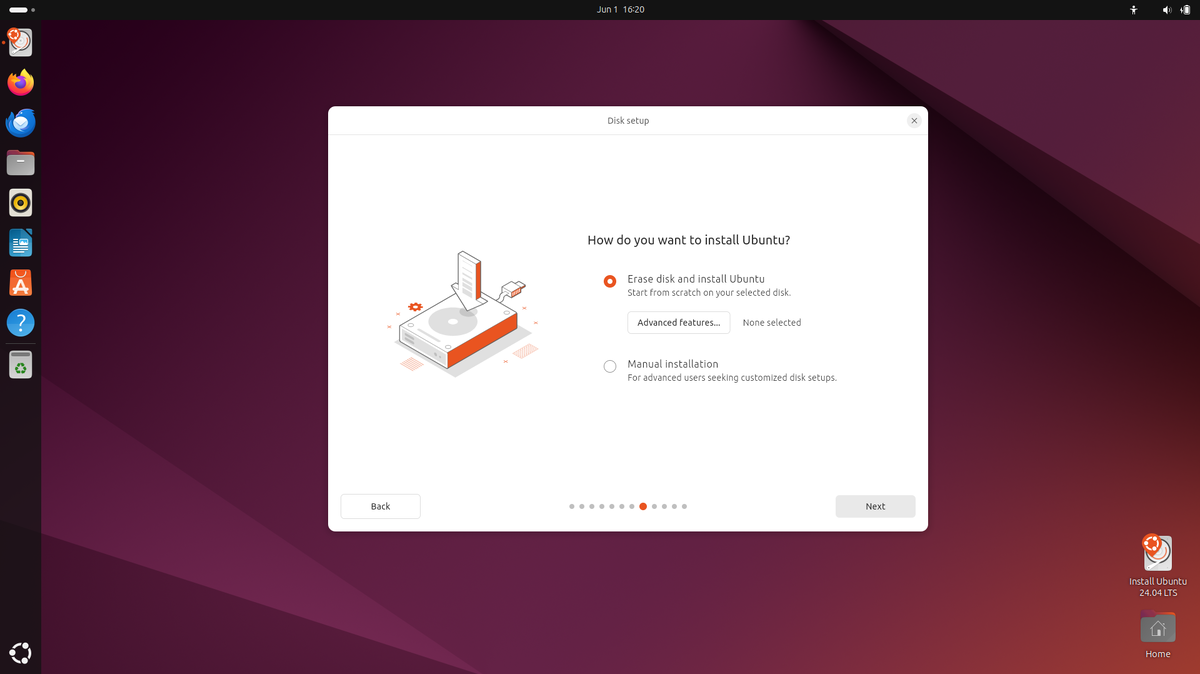Image resolution: width=1200 pixels, height=674 pixels.
Task: Close the Disk setup installer window
Action: tap(914, 120)
